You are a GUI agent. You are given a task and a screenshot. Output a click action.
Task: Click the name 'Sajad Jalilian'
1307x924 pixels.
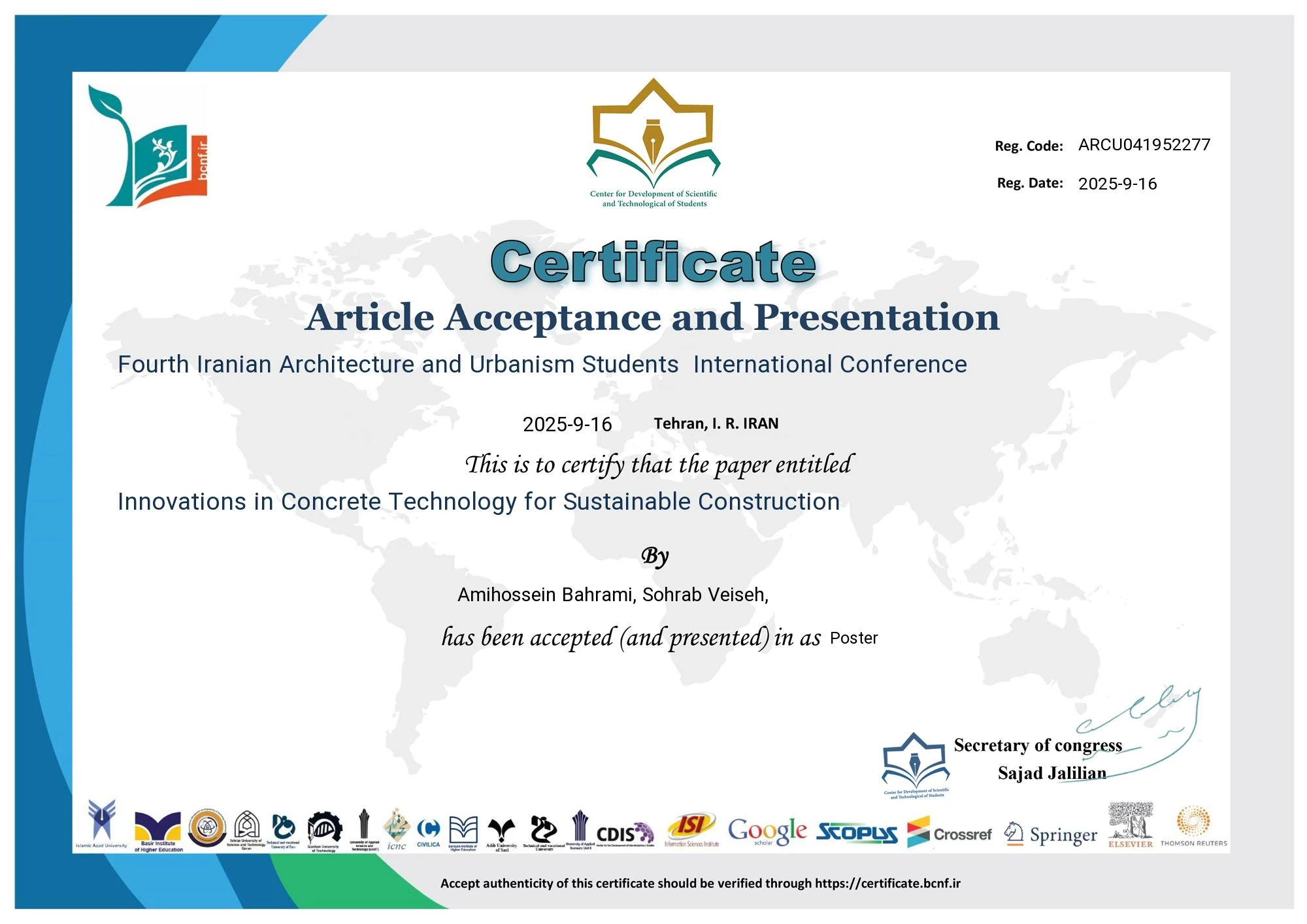pyautogui.click(x=1052, y=774)
